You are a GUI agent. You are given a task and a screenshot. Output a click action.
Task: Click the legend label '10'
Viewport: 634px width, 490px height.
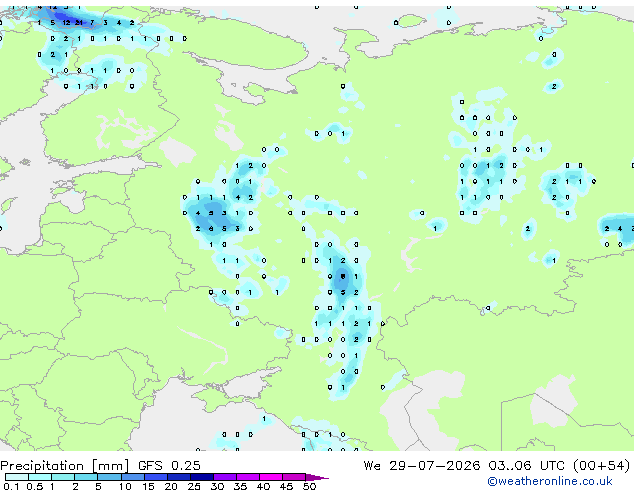click(x=125, y=486)
